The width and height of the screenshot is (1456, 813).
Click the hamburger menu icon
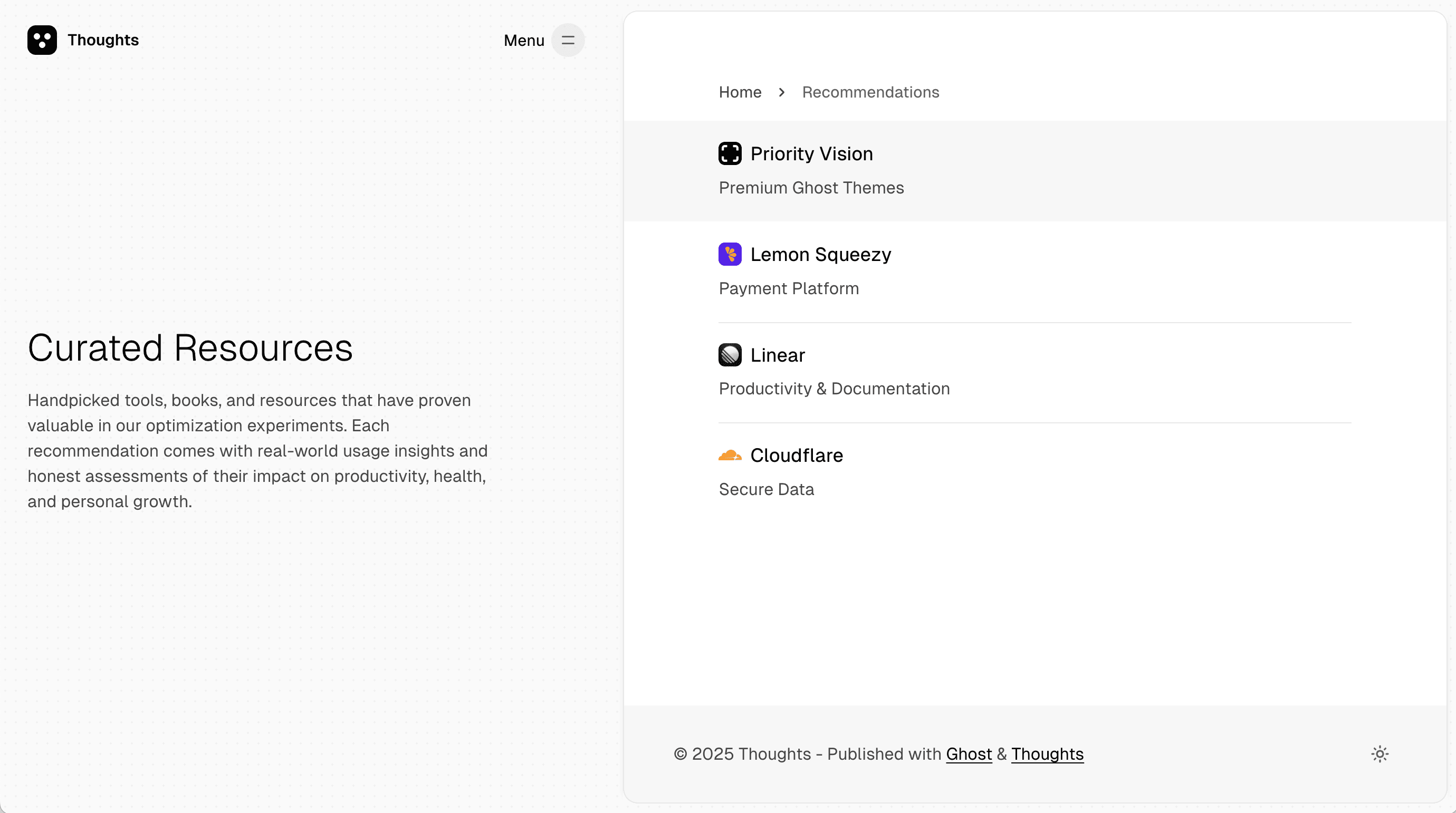point(568,40)
